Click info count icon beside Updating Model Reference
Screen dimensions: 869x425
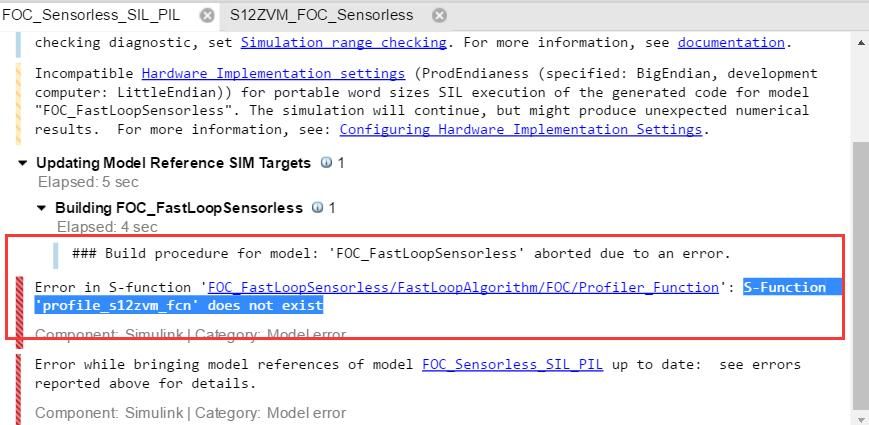tap(326, 162)
